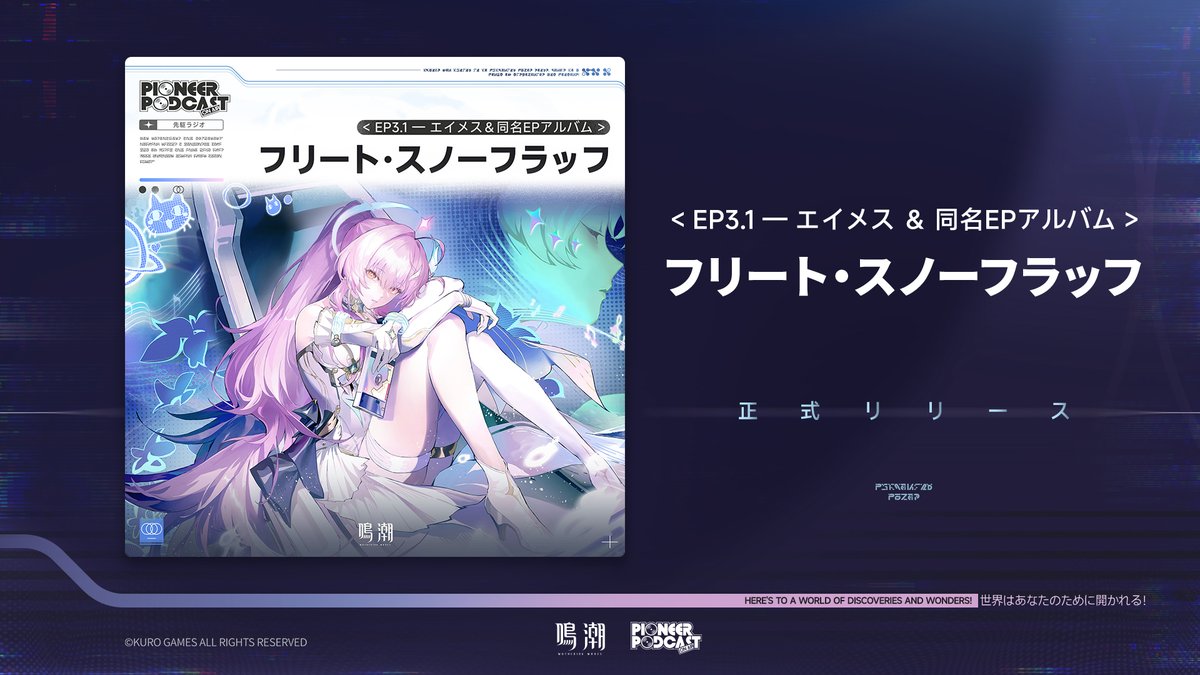Click the large white title フリート・スノーフラッフ

pos(904,275)
